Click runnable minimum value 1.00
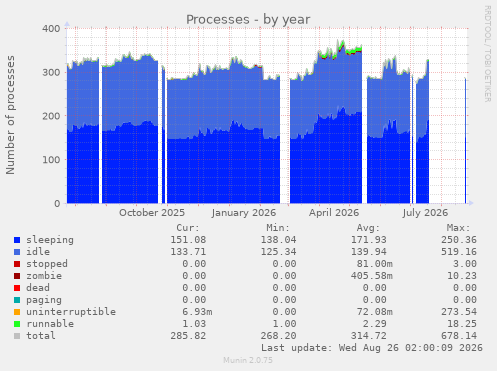Image resolution: width=497 pixels, height=371 pixels. coord(284,324)
